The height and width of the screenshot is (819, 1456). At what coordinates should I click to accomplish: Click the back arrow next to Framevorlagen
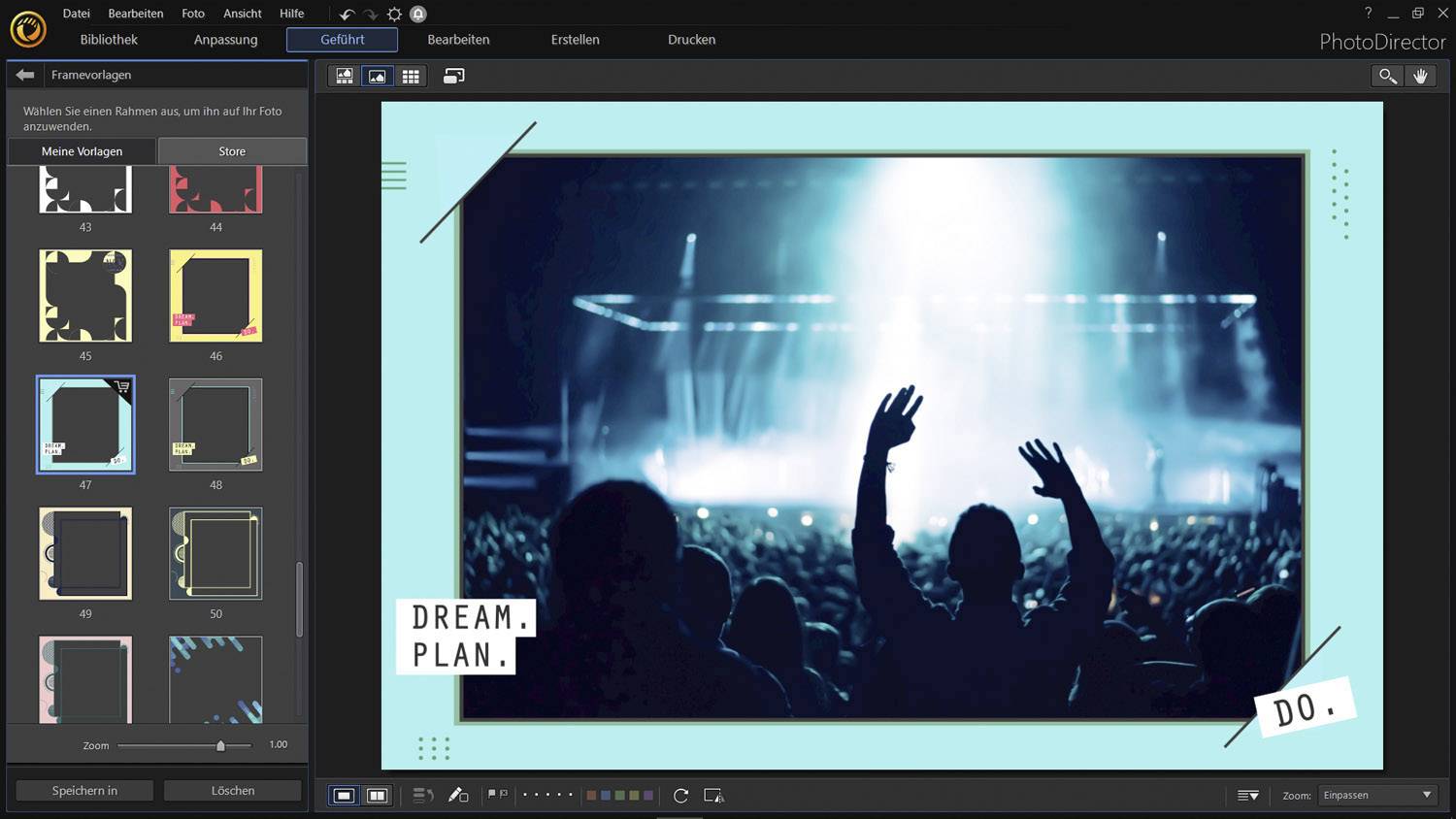point(24,74)
